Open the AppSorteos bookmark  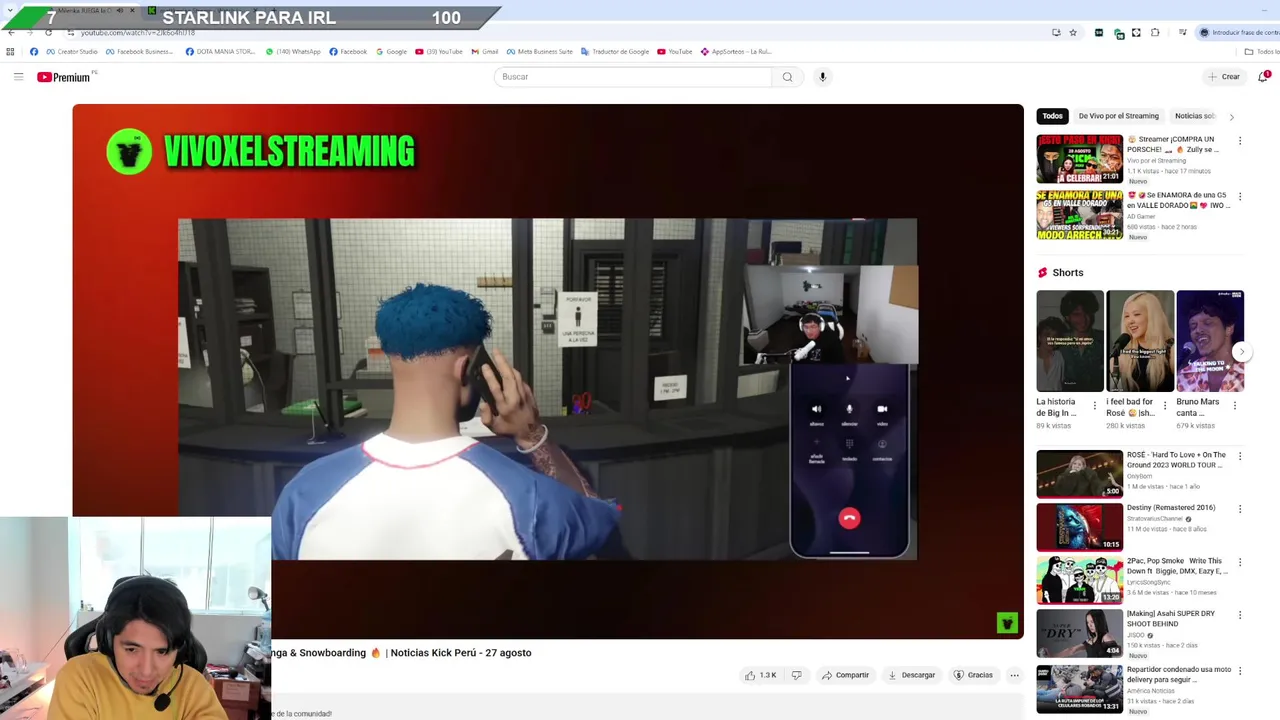point(736,52)
